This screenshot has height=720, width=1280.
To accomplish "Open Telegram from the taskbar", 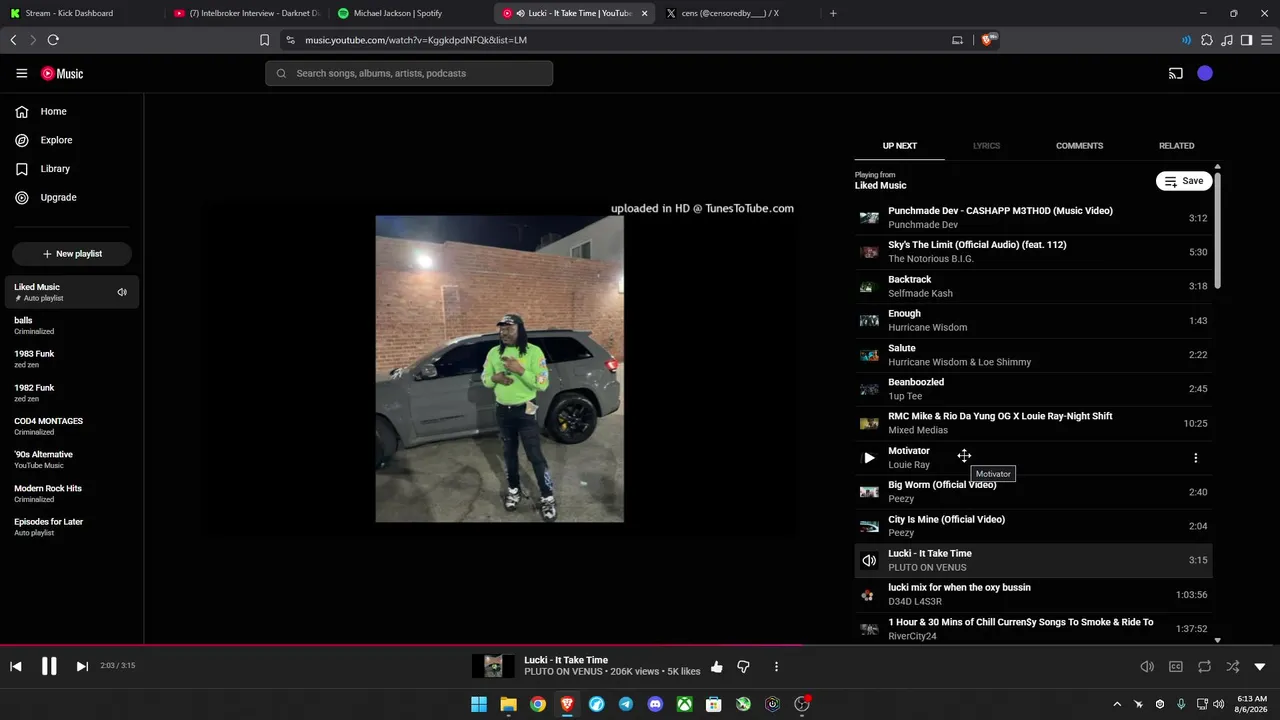I will click(x=626, y=704).
